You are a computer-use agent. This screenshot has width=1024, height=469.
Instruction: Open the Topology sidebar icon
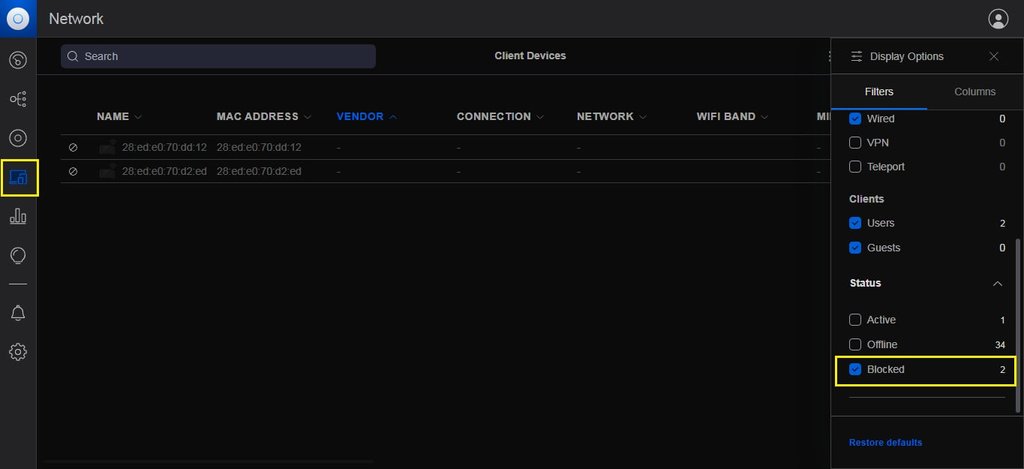(18, 99)
